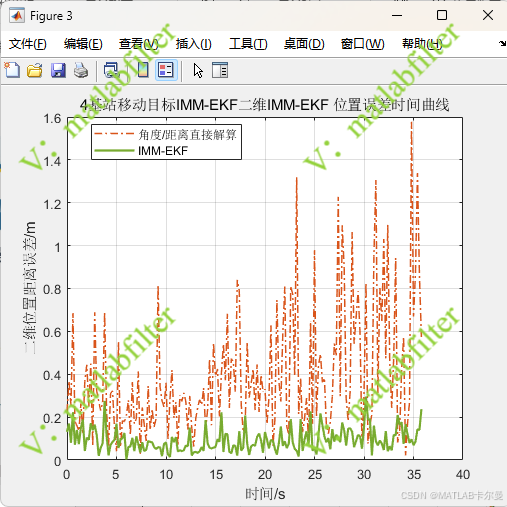Open the 窗口(W) menu
This screenshot has width=507, height=507.
tap(363, 44)
